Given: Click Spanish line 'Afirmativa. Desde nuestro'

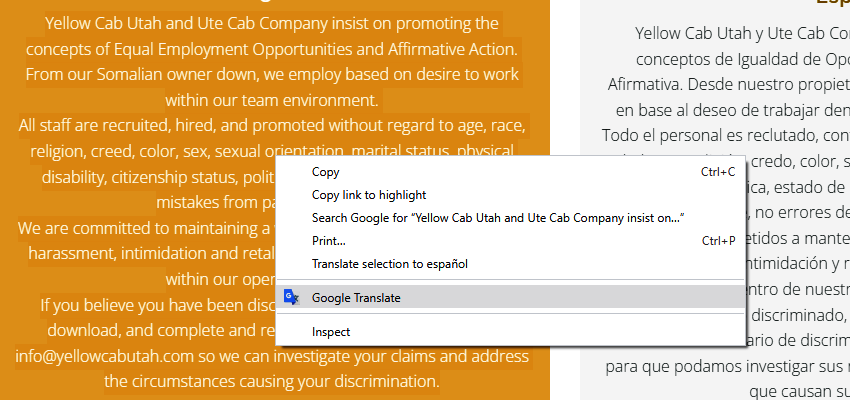Looking at the screenshot, I should tap(729, 85).
